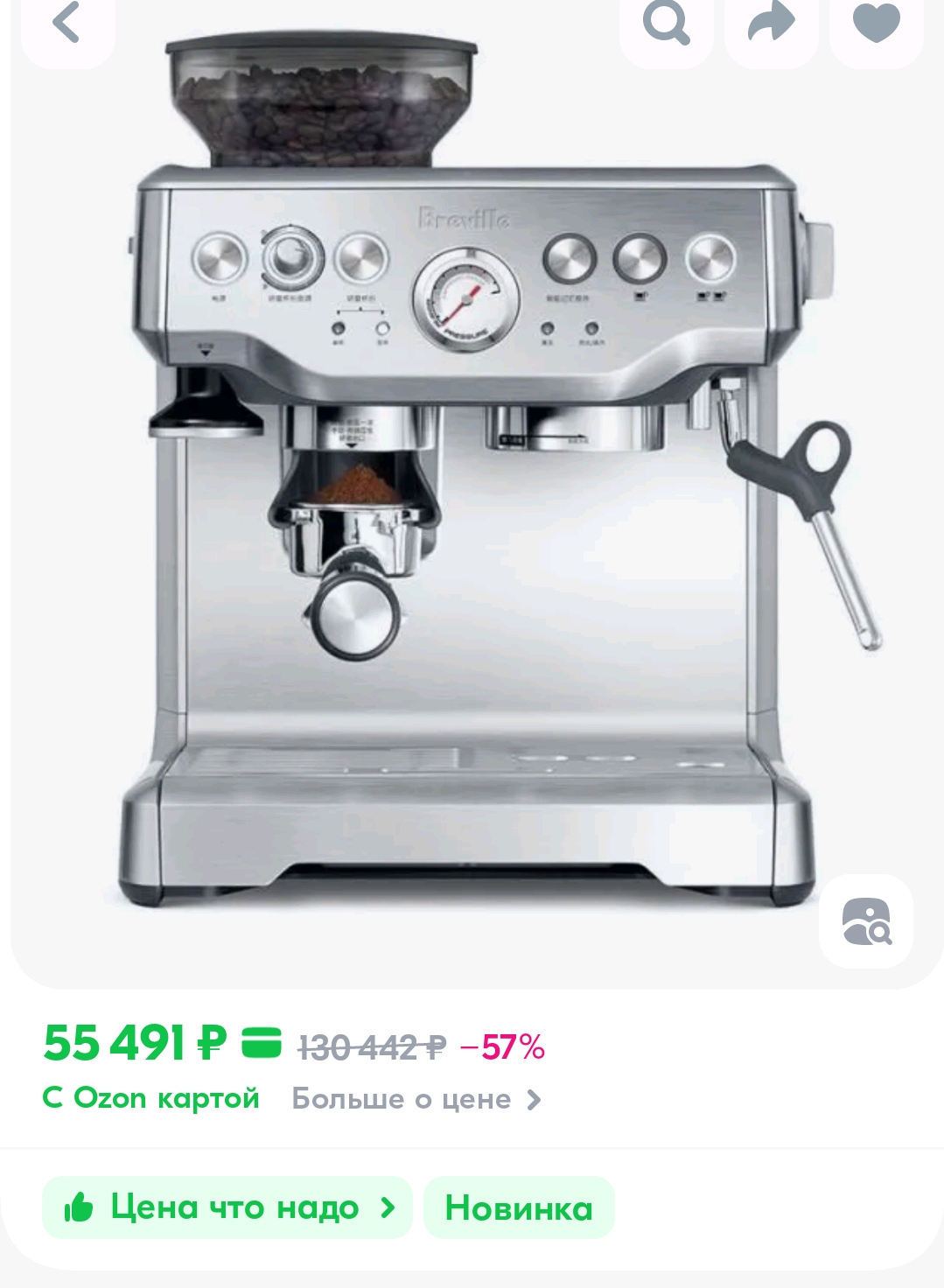Click the green price 55 491 ₽

click(x=135, y=1042)
